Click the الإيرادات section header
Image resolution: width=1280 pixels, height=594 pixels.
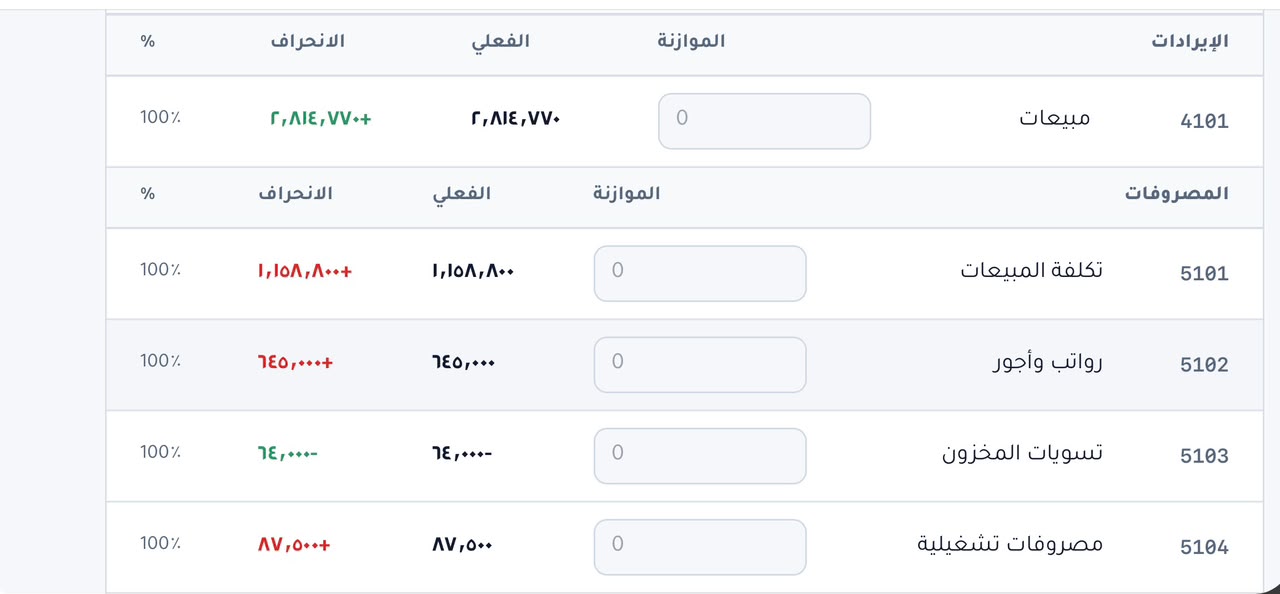(1190, 41)
